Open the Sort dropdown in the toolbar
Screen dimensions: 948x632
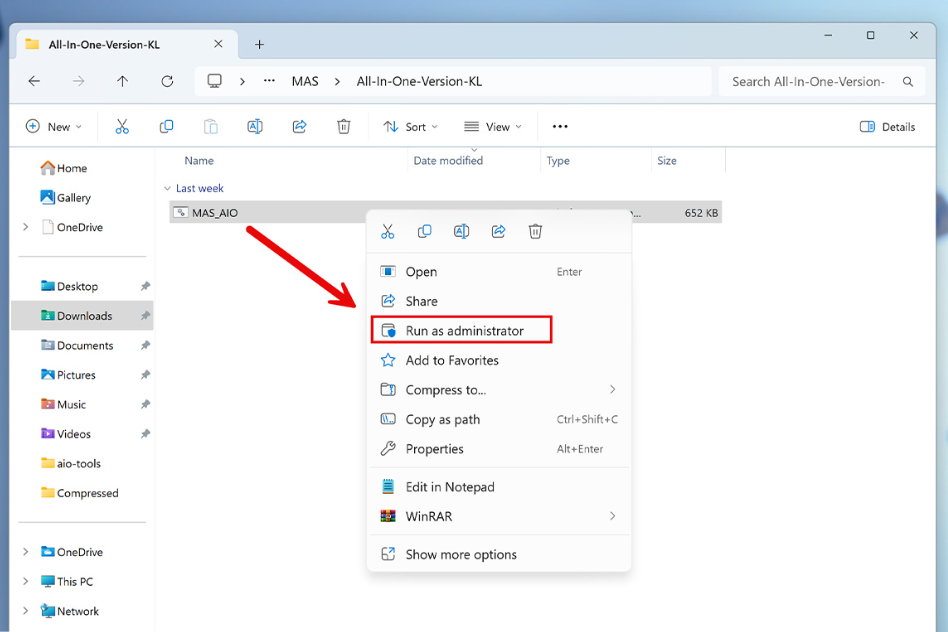coord(412,127)
